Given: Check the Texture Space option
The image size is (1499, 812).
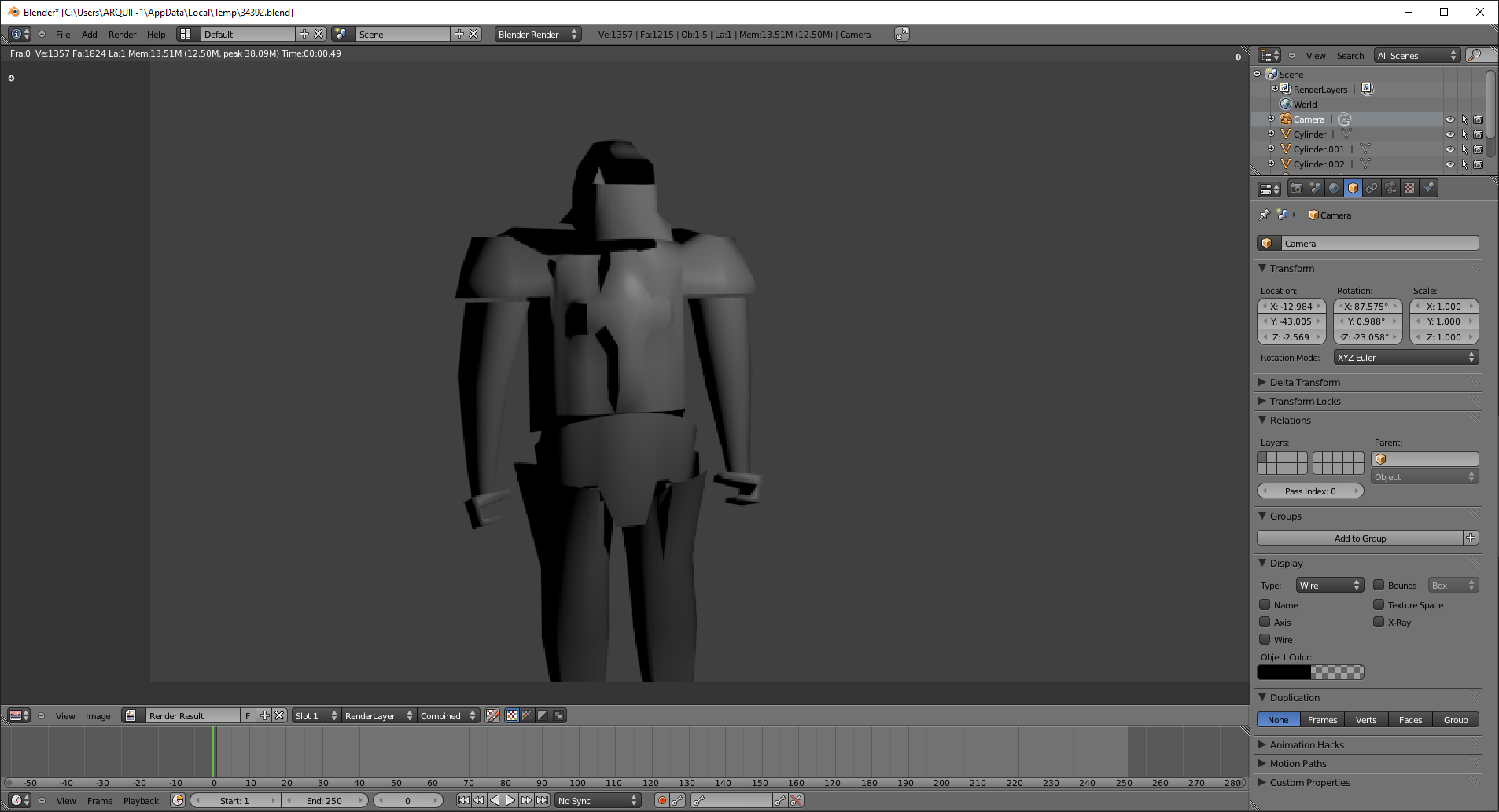Looking at the screenshot, I should pyautogui.click(x=1379, y=605).
